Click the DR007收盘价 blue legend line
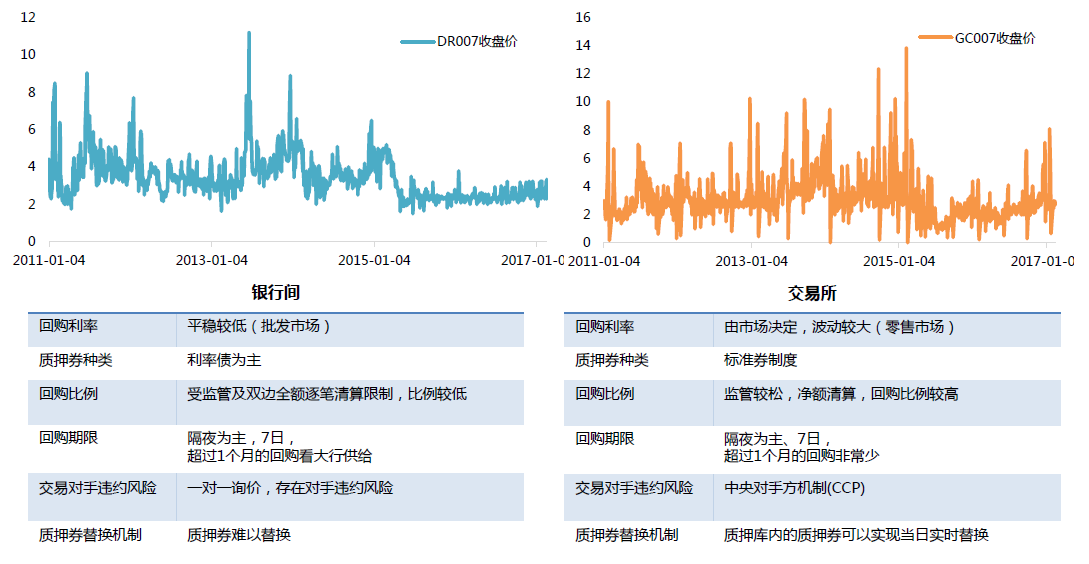This screenshot has width=1089, height=564. point(417,42)
